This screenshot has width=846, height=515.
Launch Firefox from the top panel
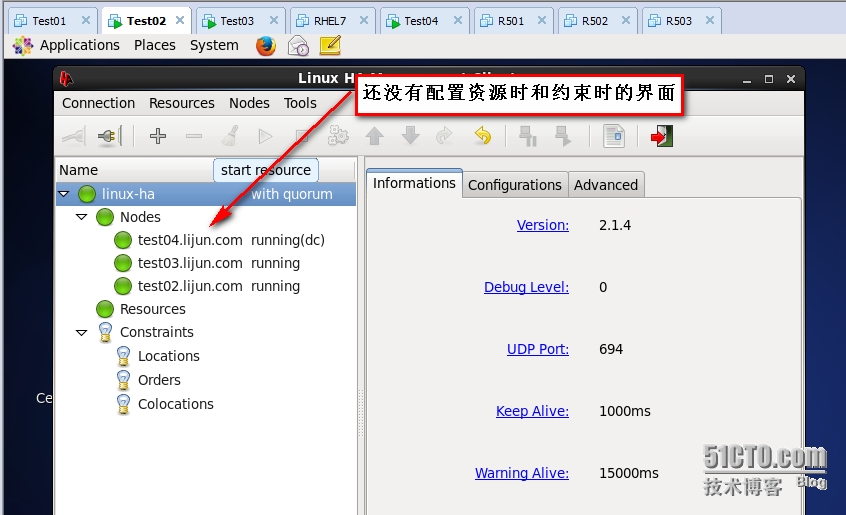click(x=265, y=46)
